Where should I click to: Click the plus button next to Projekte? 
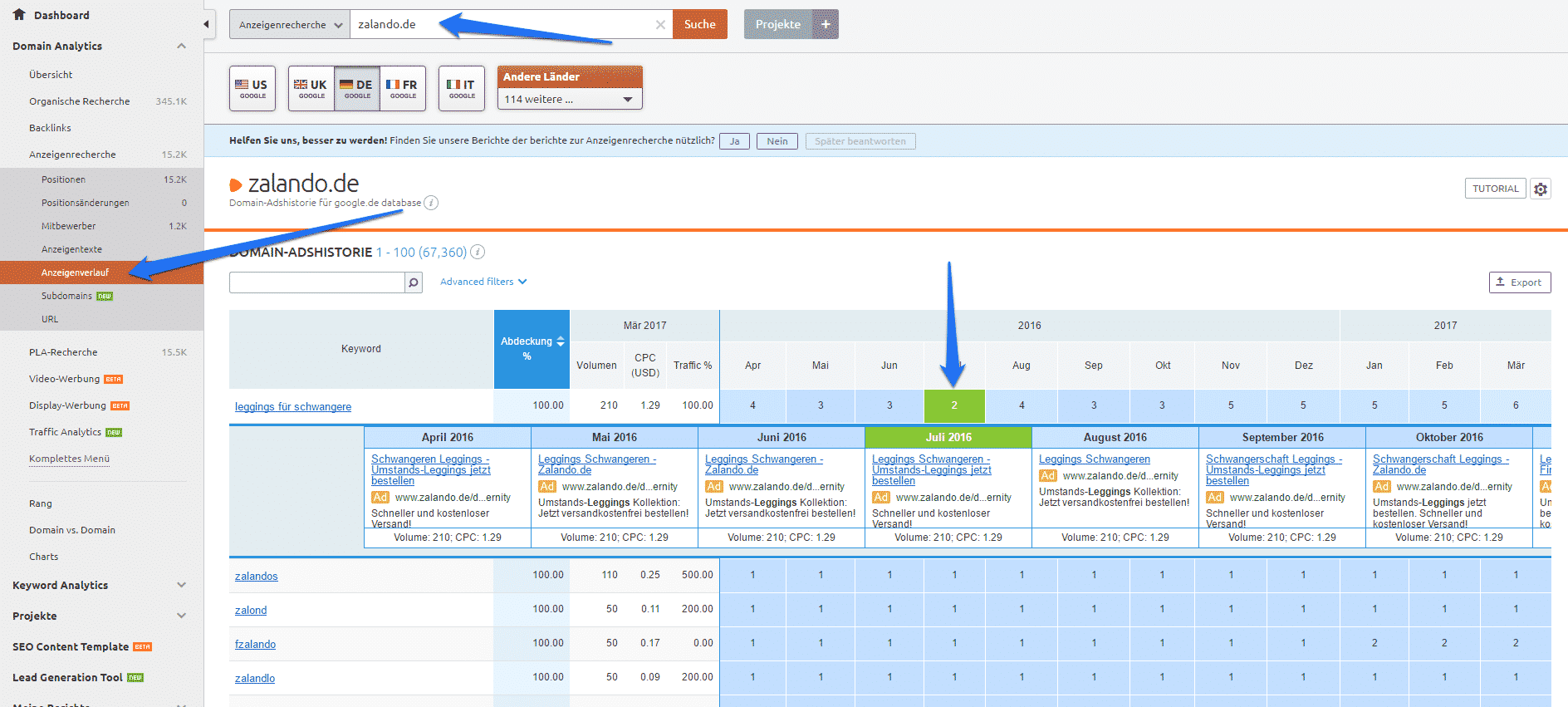point(826,24)
